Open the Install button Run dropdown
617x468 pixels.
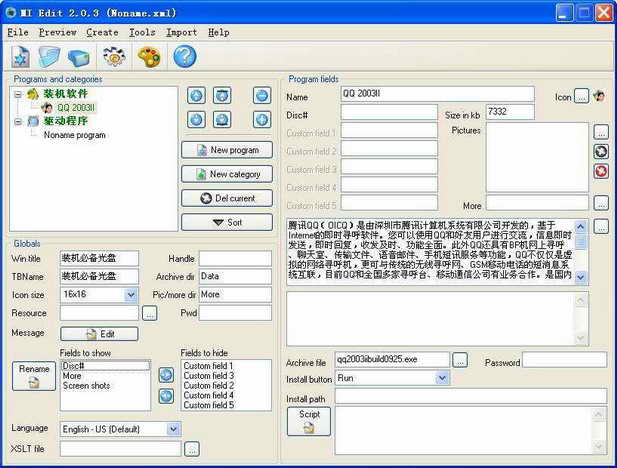(442, 378)
